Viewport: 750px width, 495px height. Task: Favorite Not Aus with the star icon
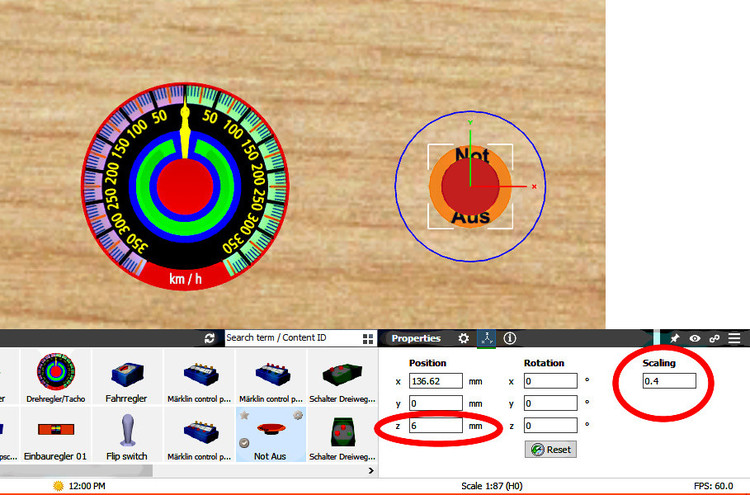coord(244,415)
